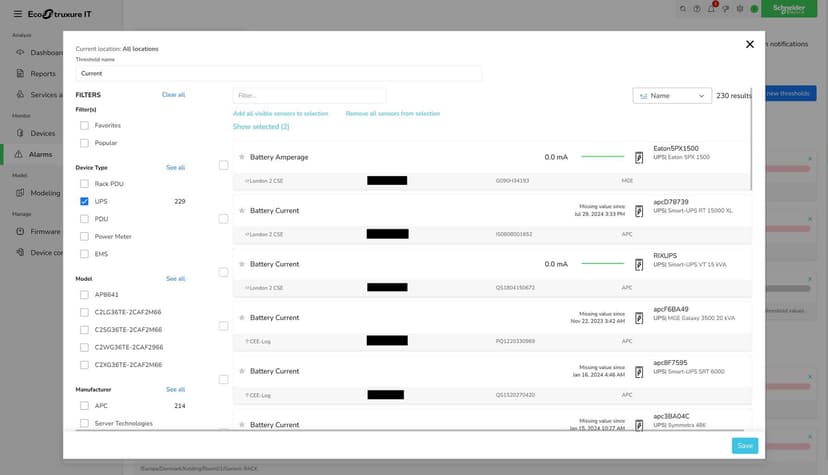
Task: Open Firmware in the sidebar
Action: tap(45, 231)
